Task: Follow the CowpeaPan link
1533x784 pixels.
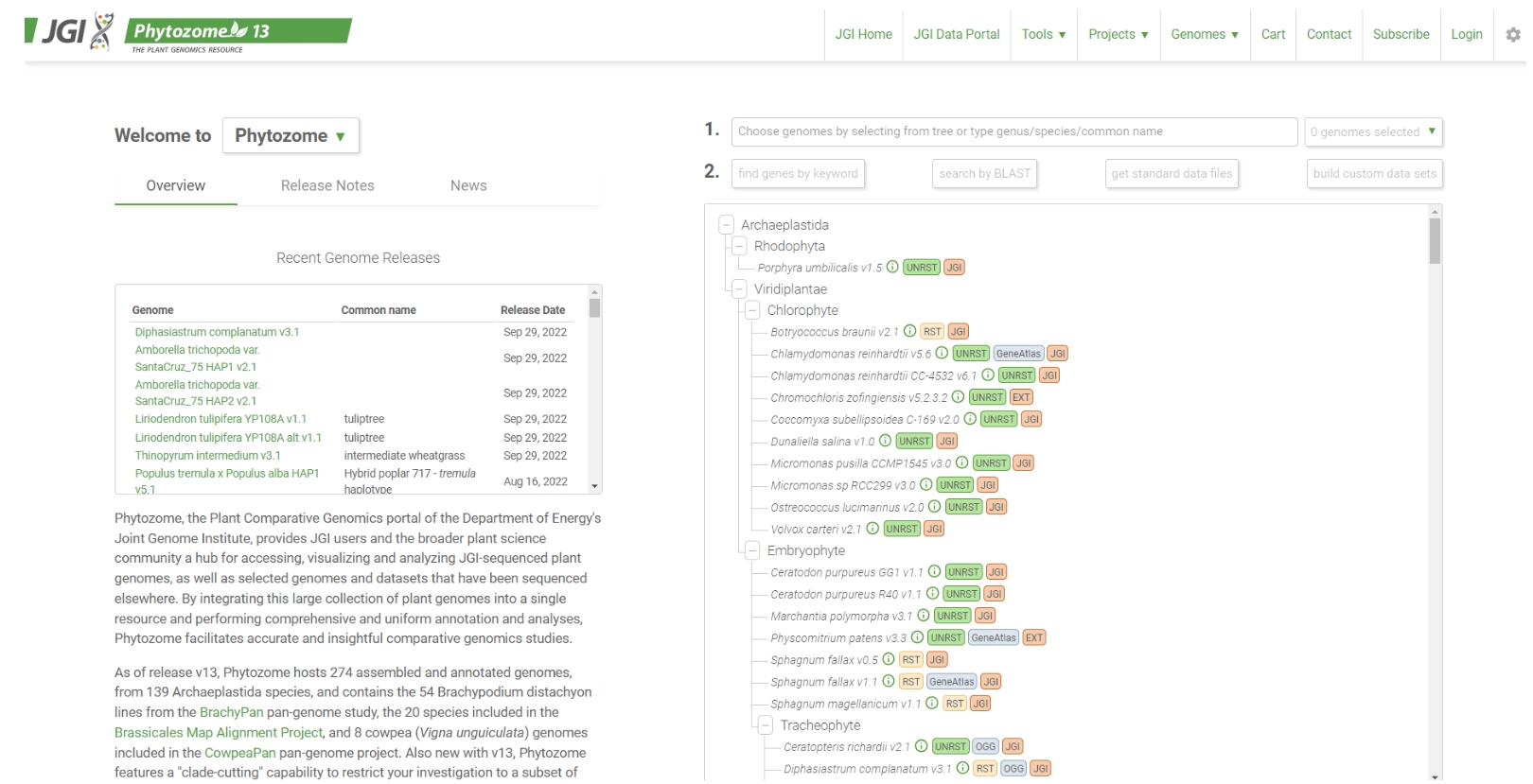Action: tap(240, 753)
